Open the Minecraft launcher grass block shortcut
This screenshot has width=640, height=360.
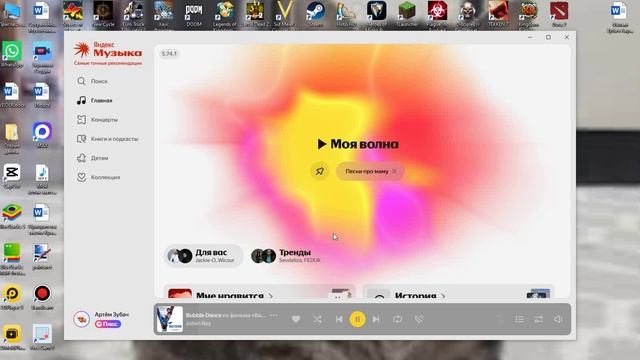coord(407,14)
